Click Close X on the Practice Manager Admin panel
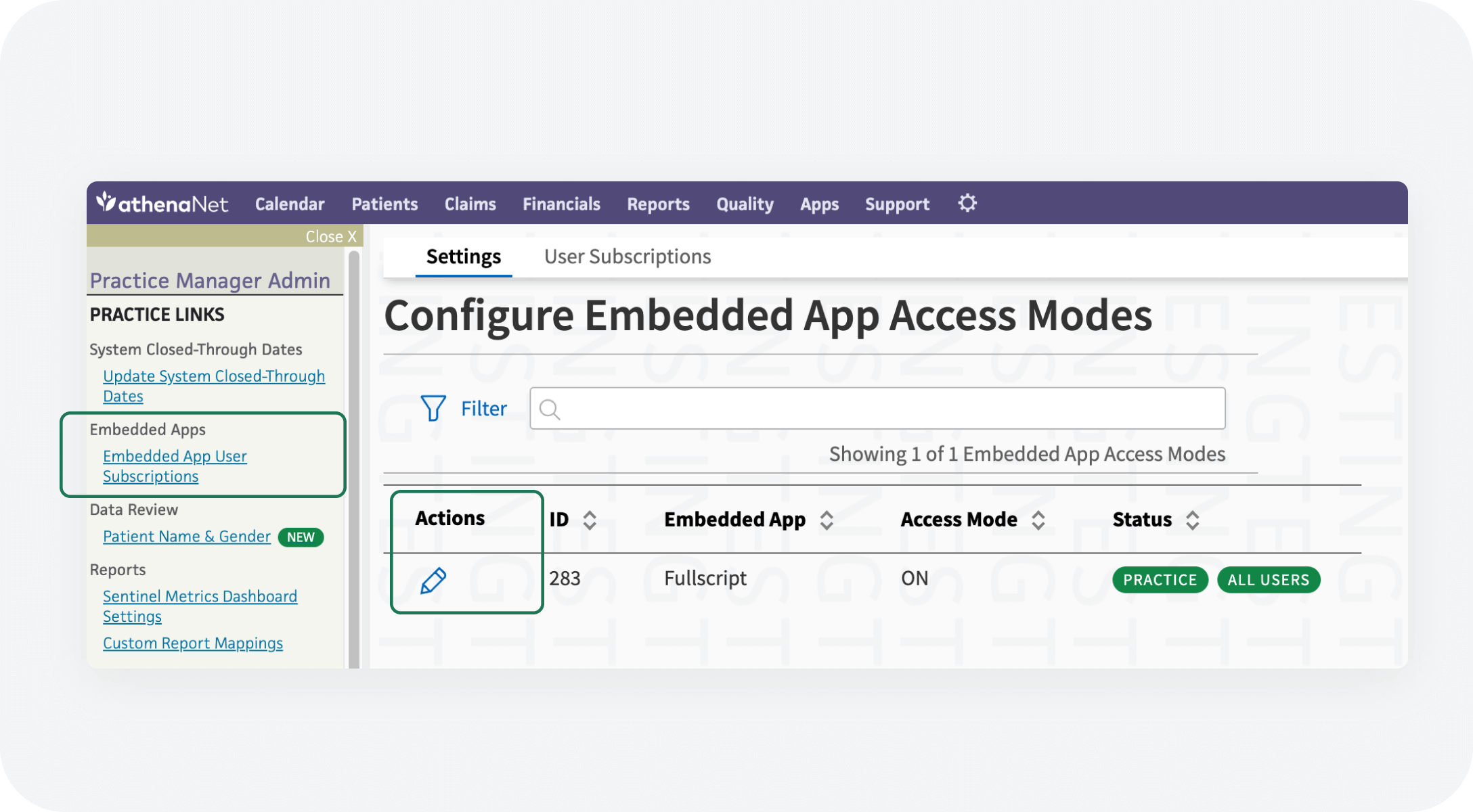 pos(332,236)
